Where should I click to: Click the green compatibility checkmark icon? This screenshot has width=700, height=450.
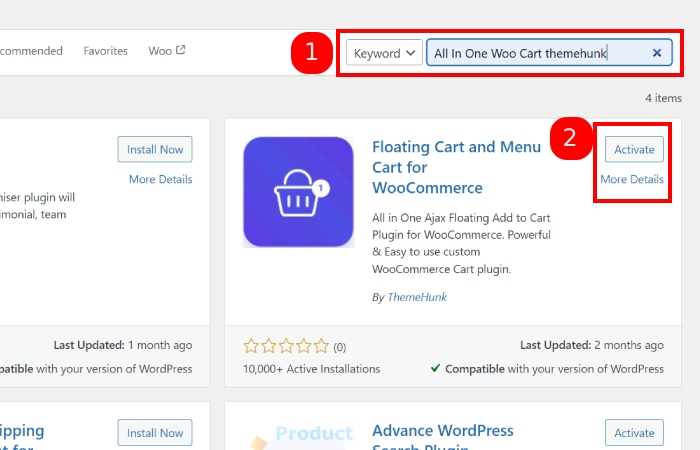(436, 368)
